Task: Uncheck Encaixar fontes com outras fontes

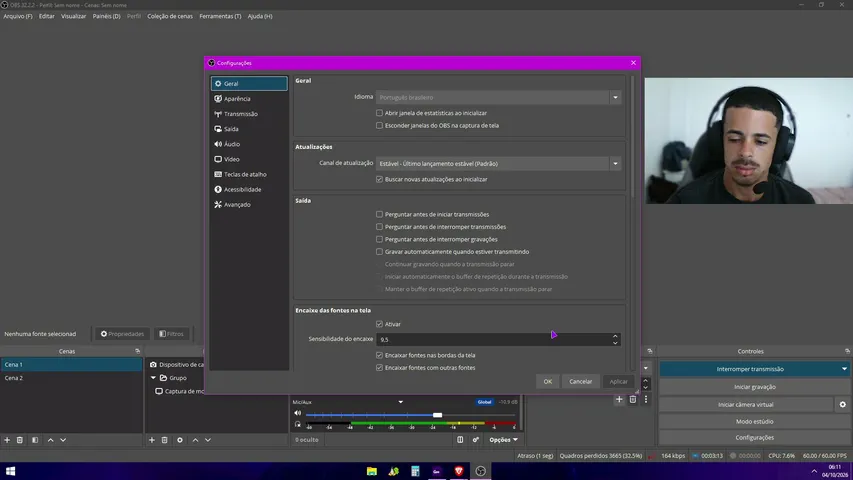Action: (379, 368)
